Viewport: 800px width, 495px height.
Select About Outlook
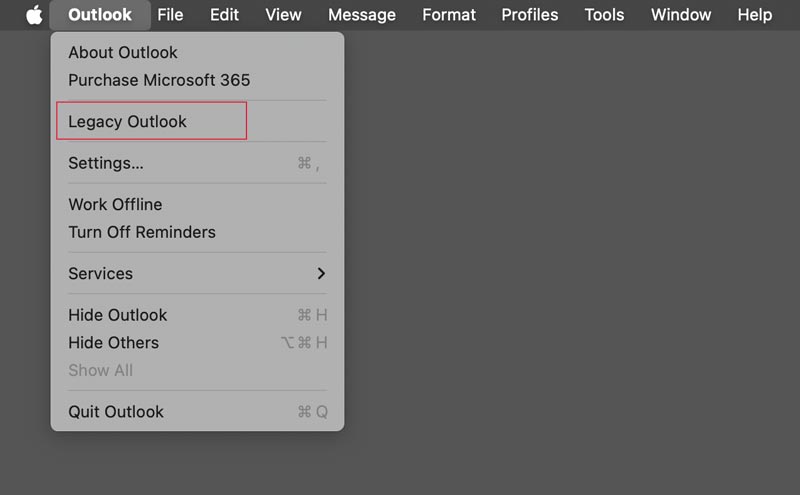coord(122,52)
